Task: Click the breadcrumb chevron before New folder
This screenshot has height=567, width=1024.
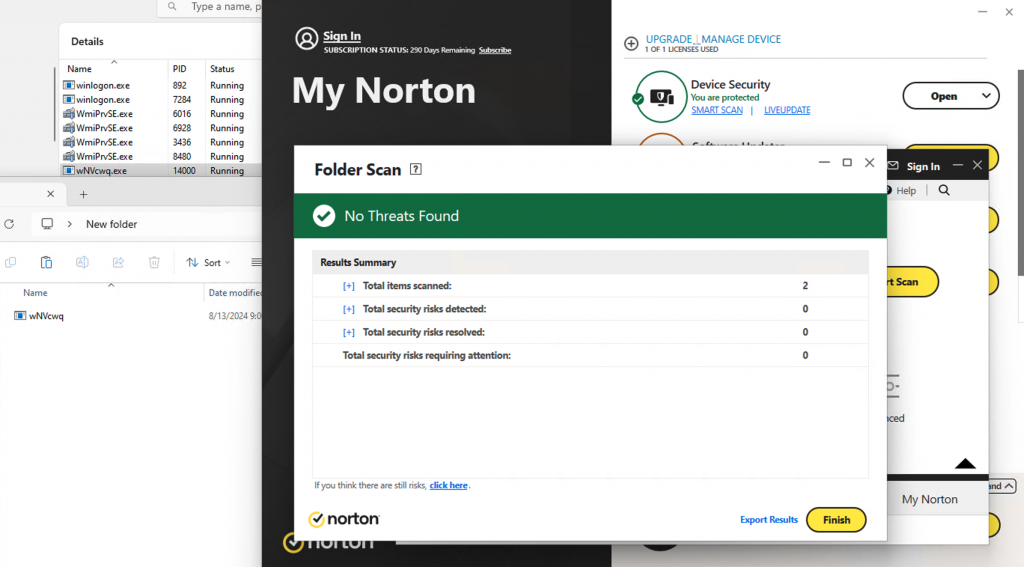Action: coord(69,224)
